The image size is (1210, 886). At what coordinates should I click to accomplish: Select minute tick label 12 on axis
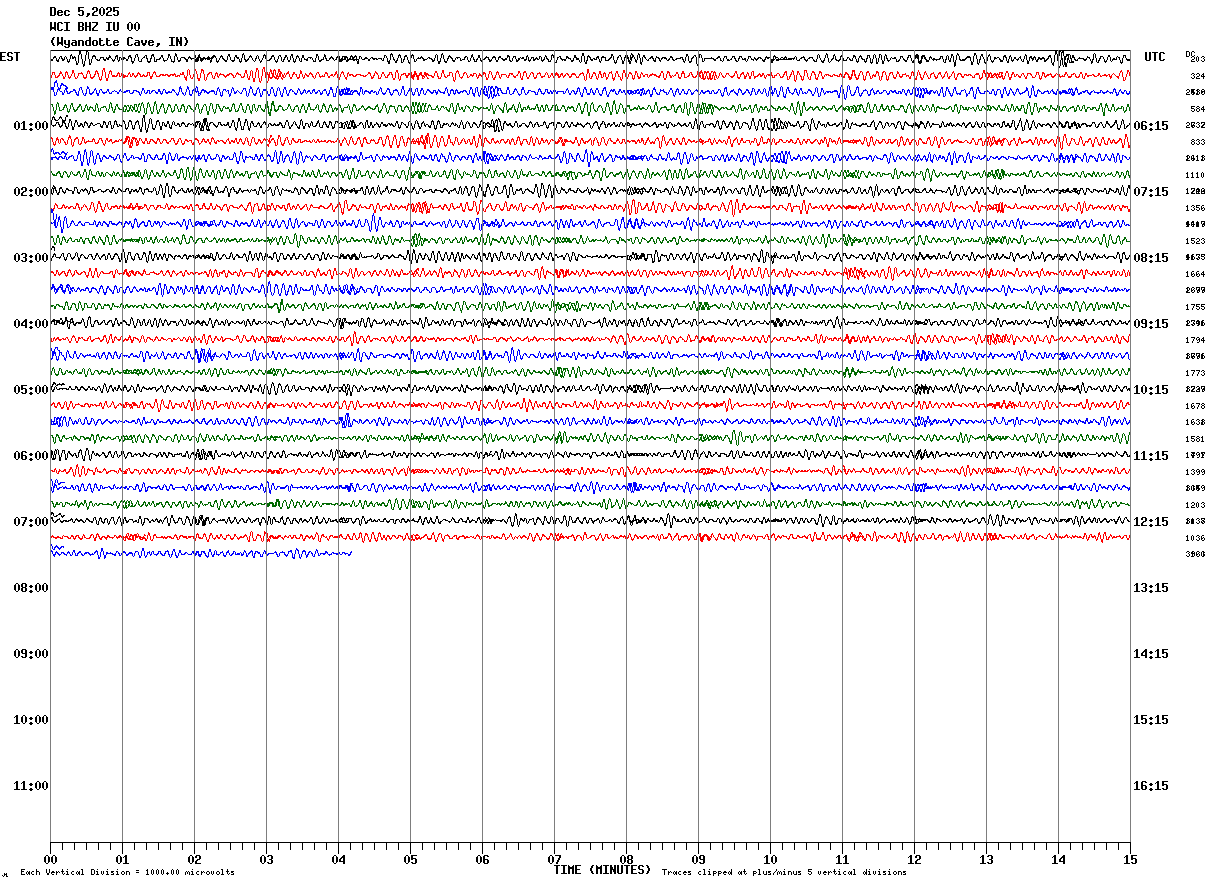click(x=914, y=859)
